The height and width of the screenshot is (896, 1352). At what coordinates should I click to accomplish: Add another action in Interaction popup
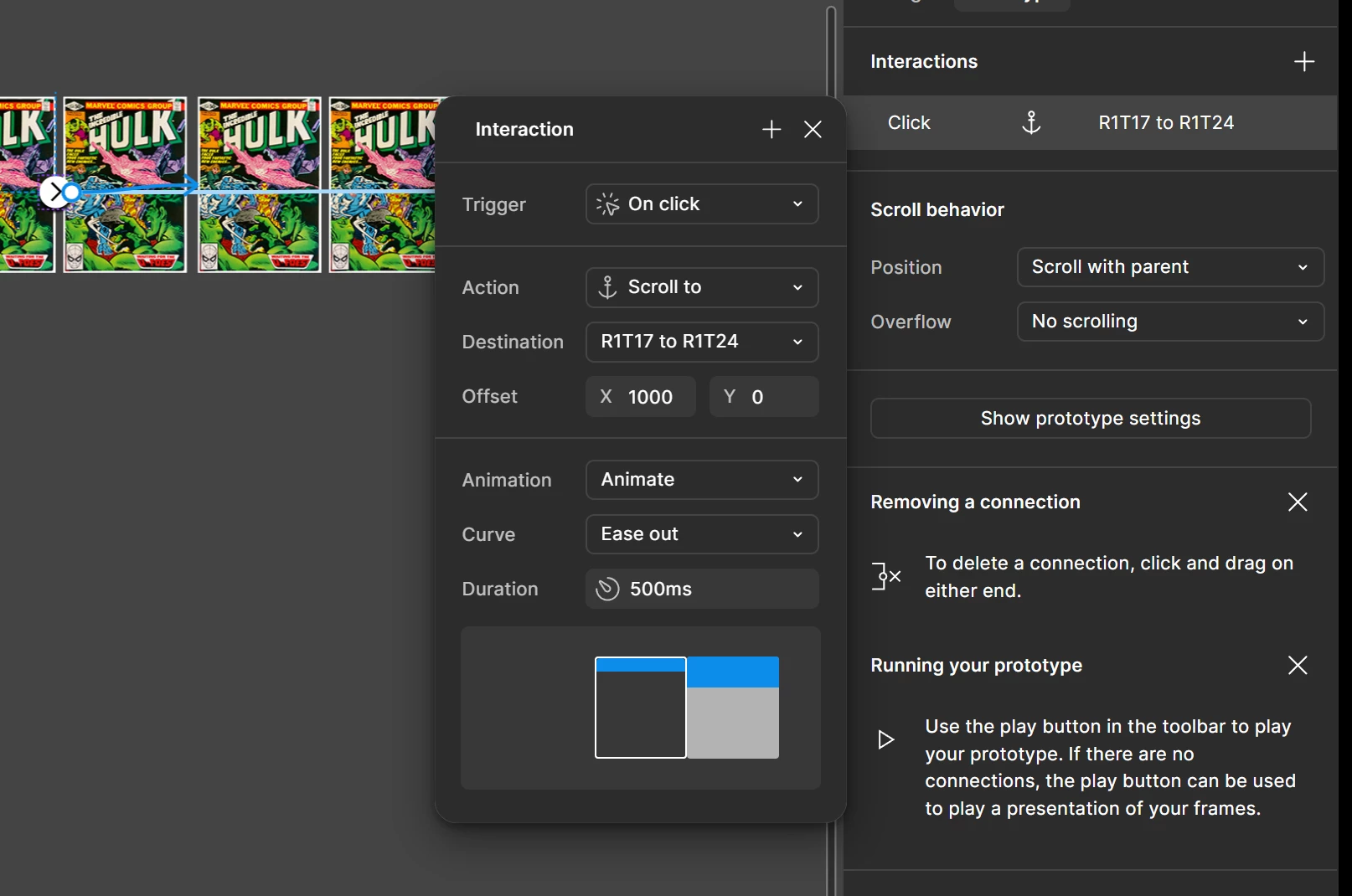click(771, 129)
